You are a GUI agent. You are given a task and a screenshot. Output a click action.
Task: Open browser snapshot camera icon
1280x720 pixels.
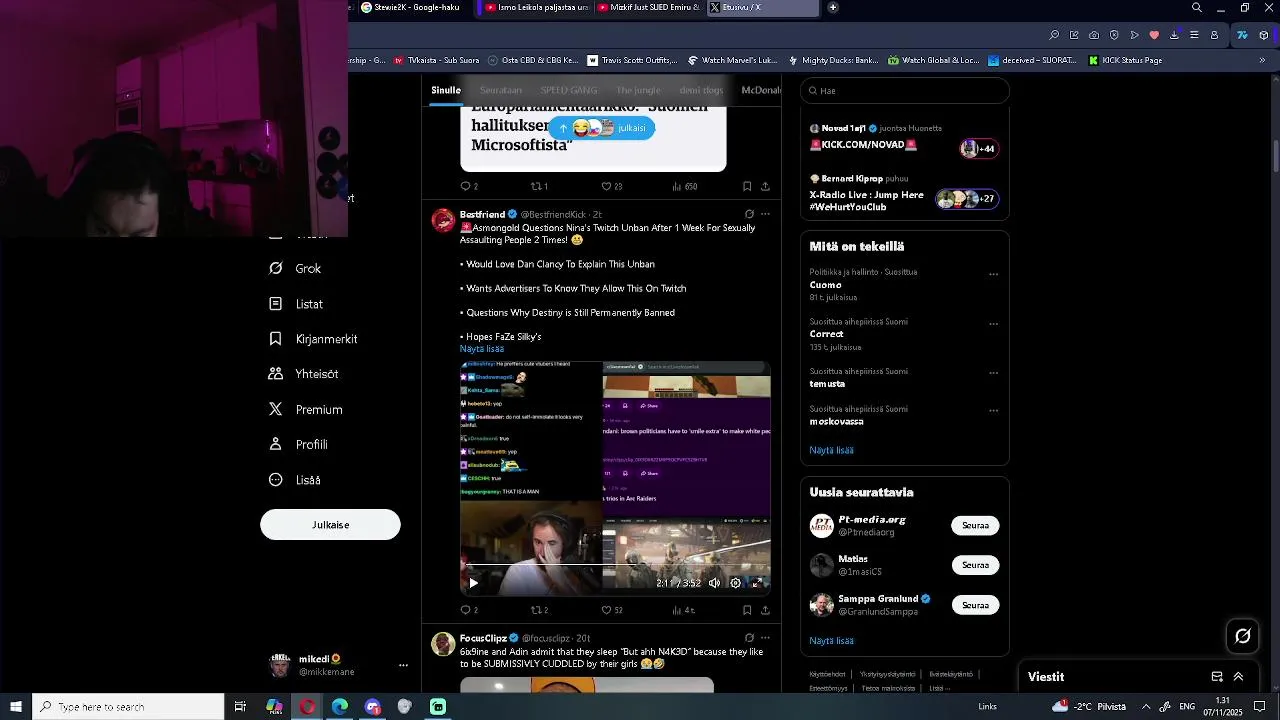[x=1094, y=35]
